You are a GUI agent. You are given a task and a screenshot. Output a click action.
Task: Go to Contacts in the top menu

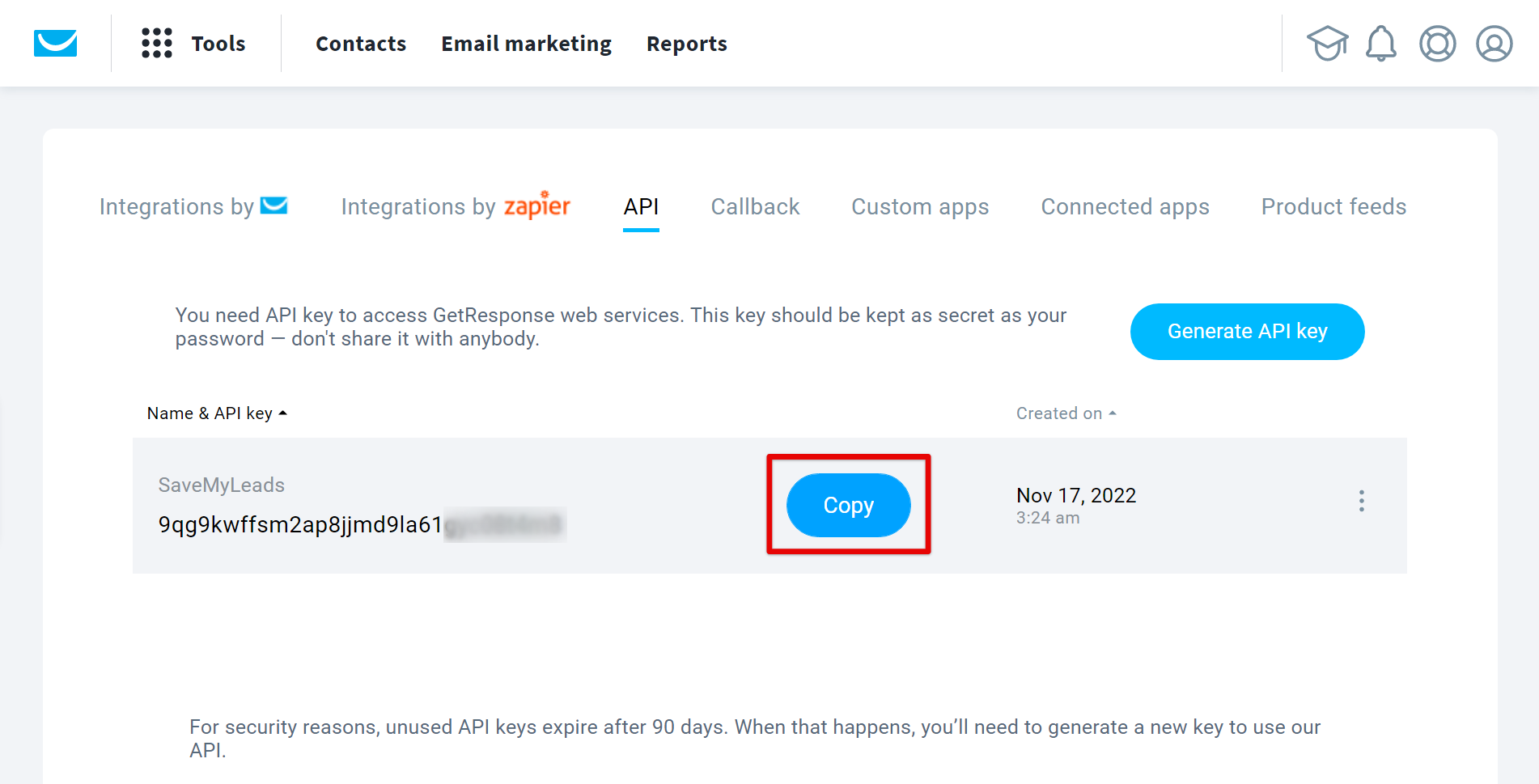(x=361, y=44)
